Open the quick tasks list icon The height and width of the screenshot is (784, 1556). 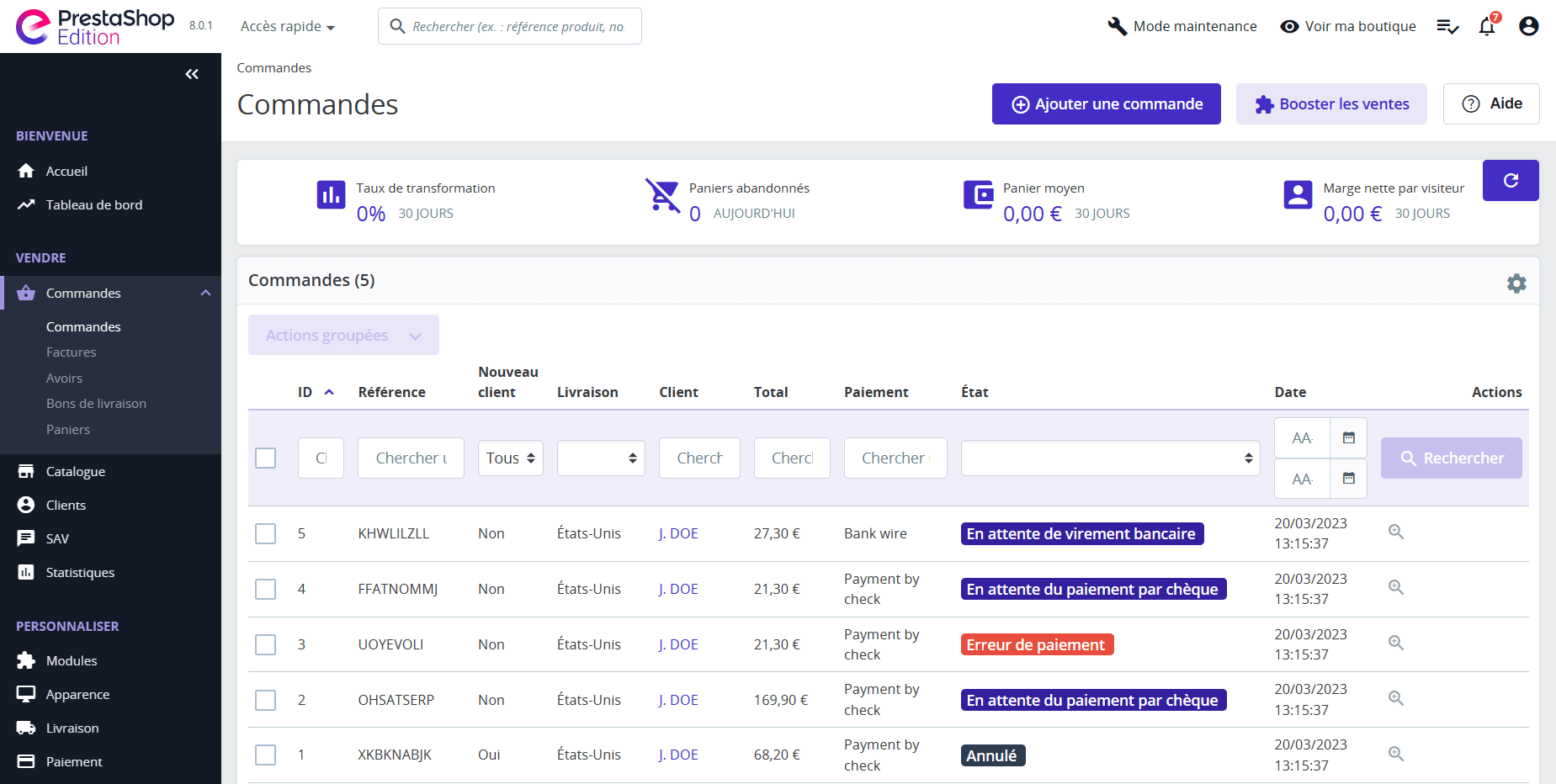(x=1447, y=27)
